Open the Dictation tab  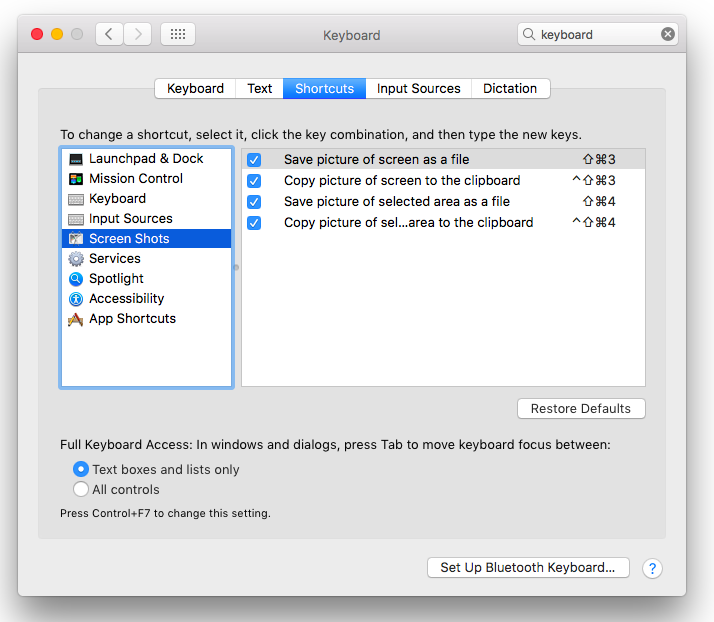[x=510, y=89]
